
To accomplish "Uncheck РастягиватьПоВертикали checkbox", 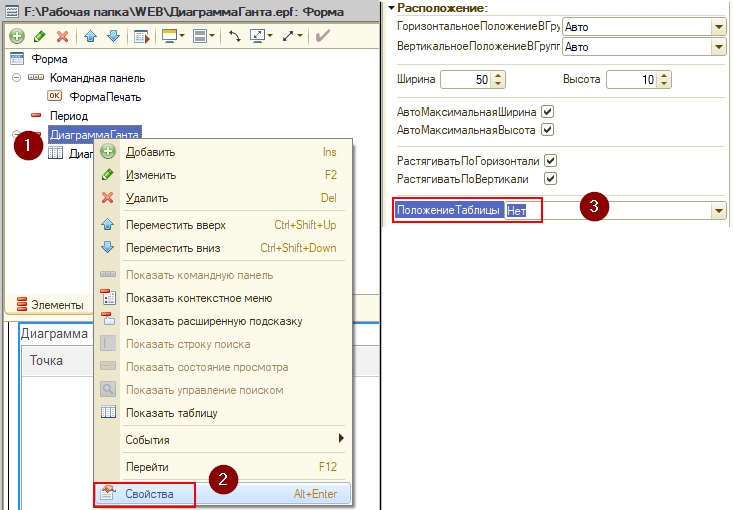I will (x=551, y=179).
